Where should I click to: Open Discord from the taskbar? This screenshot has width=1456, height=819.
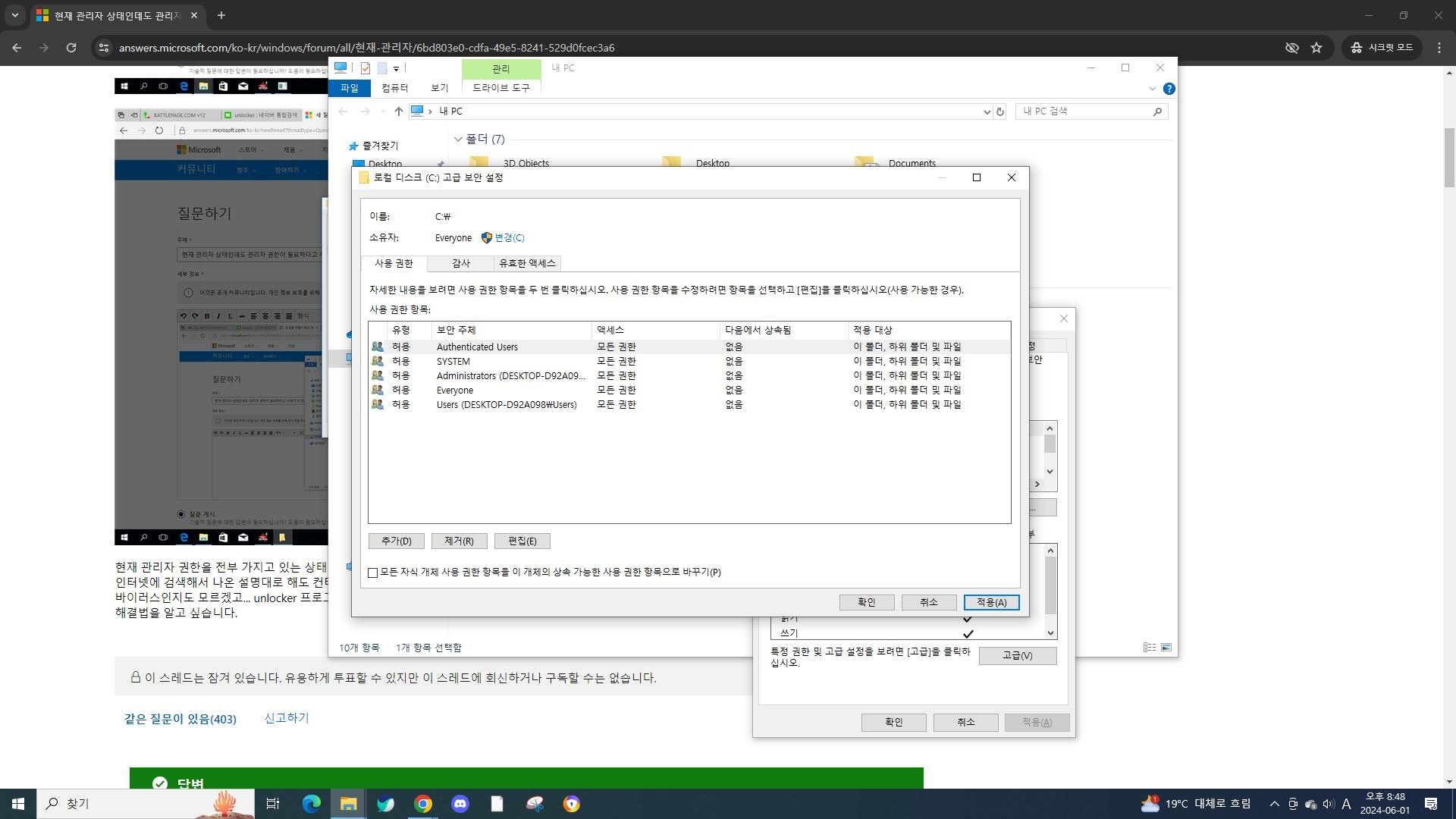coord(460,804)
